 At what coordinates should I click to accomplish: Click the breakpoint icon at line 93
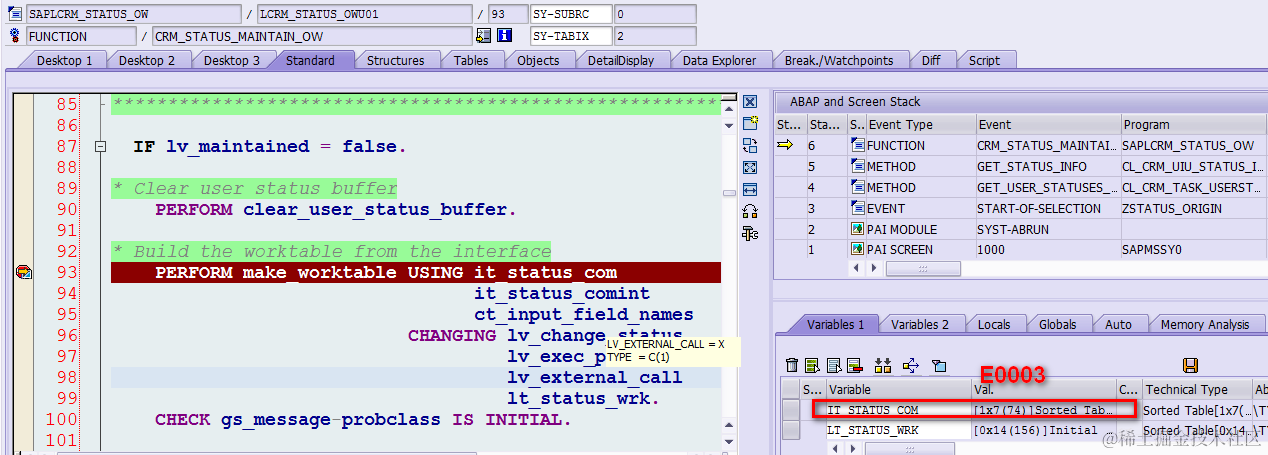[x=24, y=273]
